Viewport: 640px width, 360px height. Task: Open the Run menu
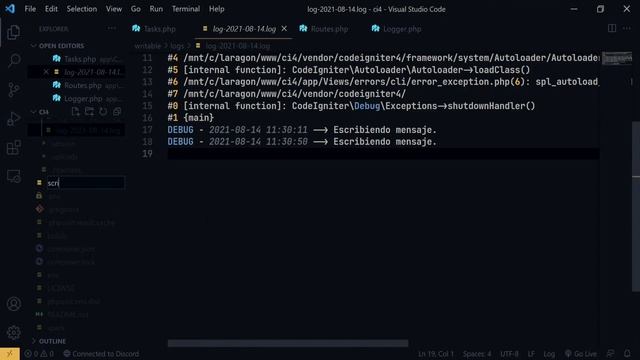(156, 9)
